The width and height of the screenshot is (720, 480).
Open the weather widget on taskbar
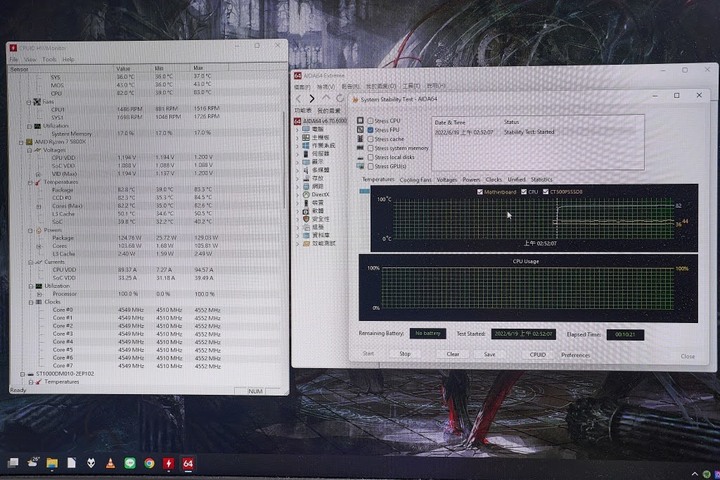(33, 462)
